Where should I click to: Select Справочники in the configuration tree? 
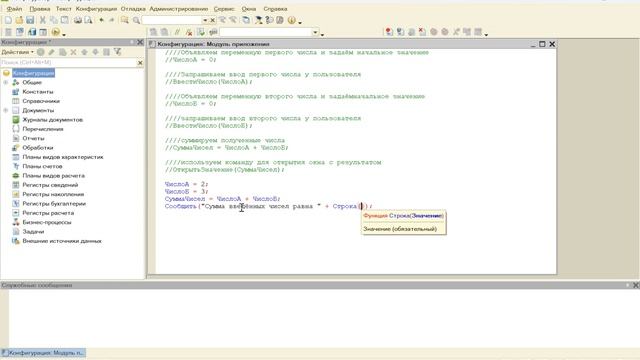[x=41, y=101]
